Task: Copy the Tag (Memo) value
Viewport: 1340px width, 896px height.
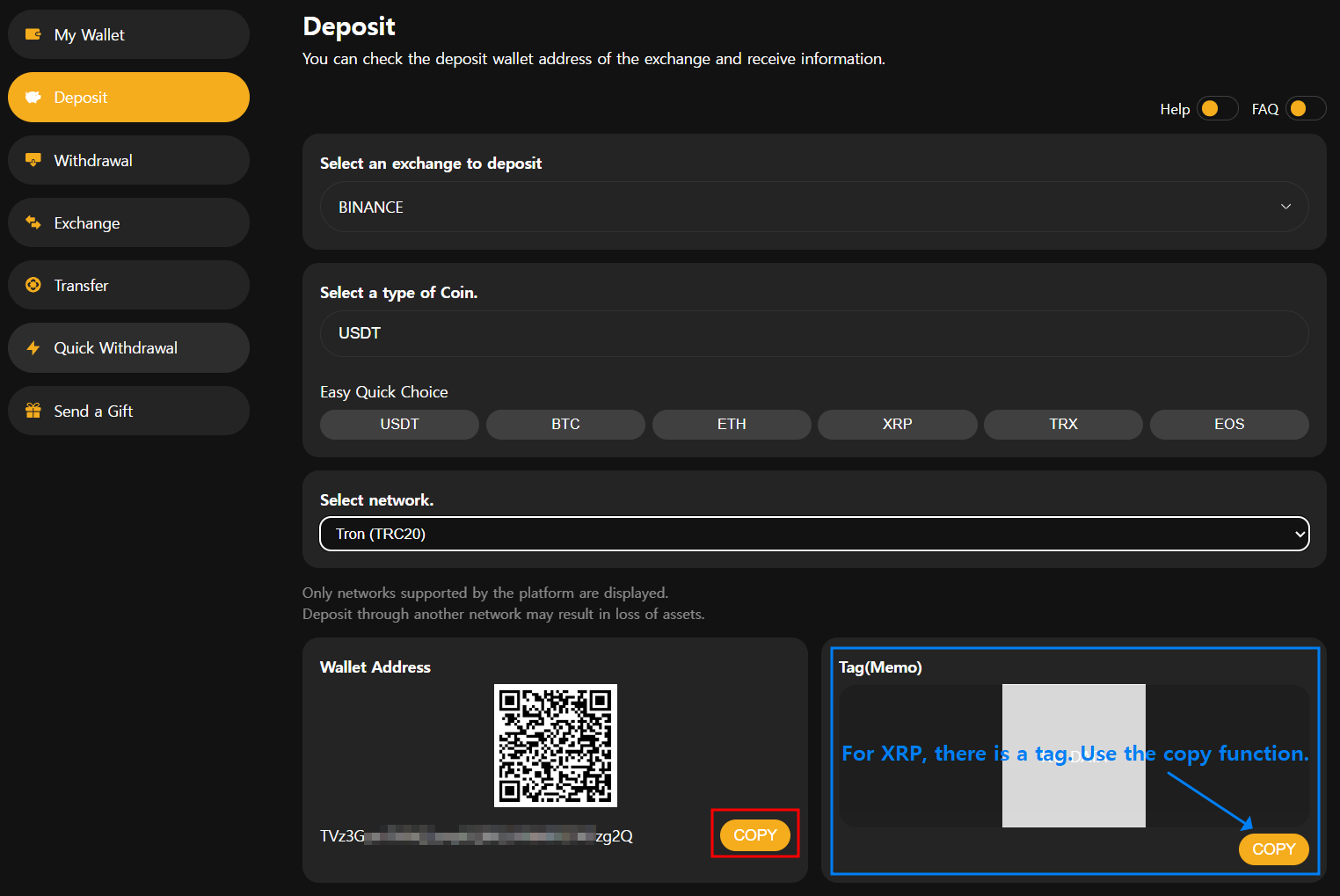Action: 1273,849
